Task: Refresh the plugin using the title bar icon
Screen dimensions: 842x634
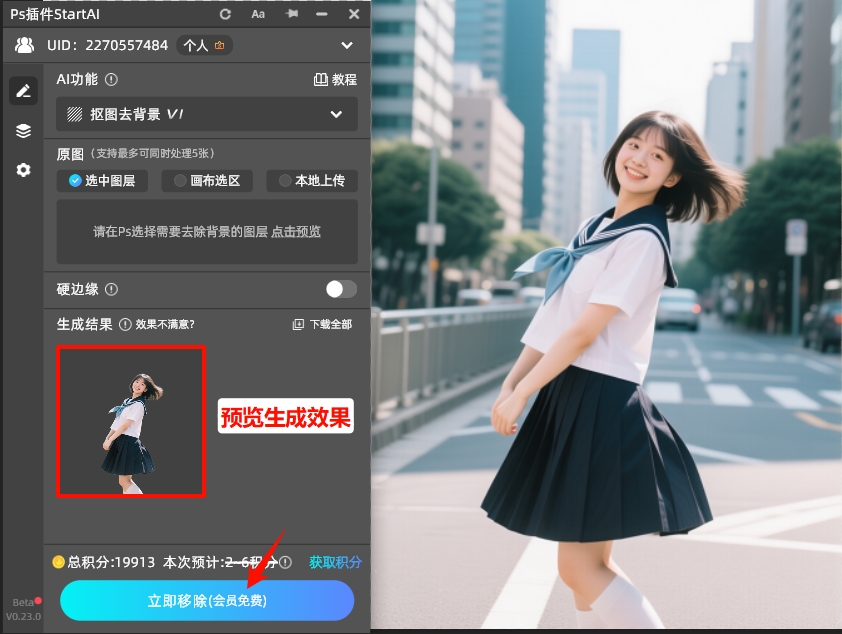Action: 226,14
